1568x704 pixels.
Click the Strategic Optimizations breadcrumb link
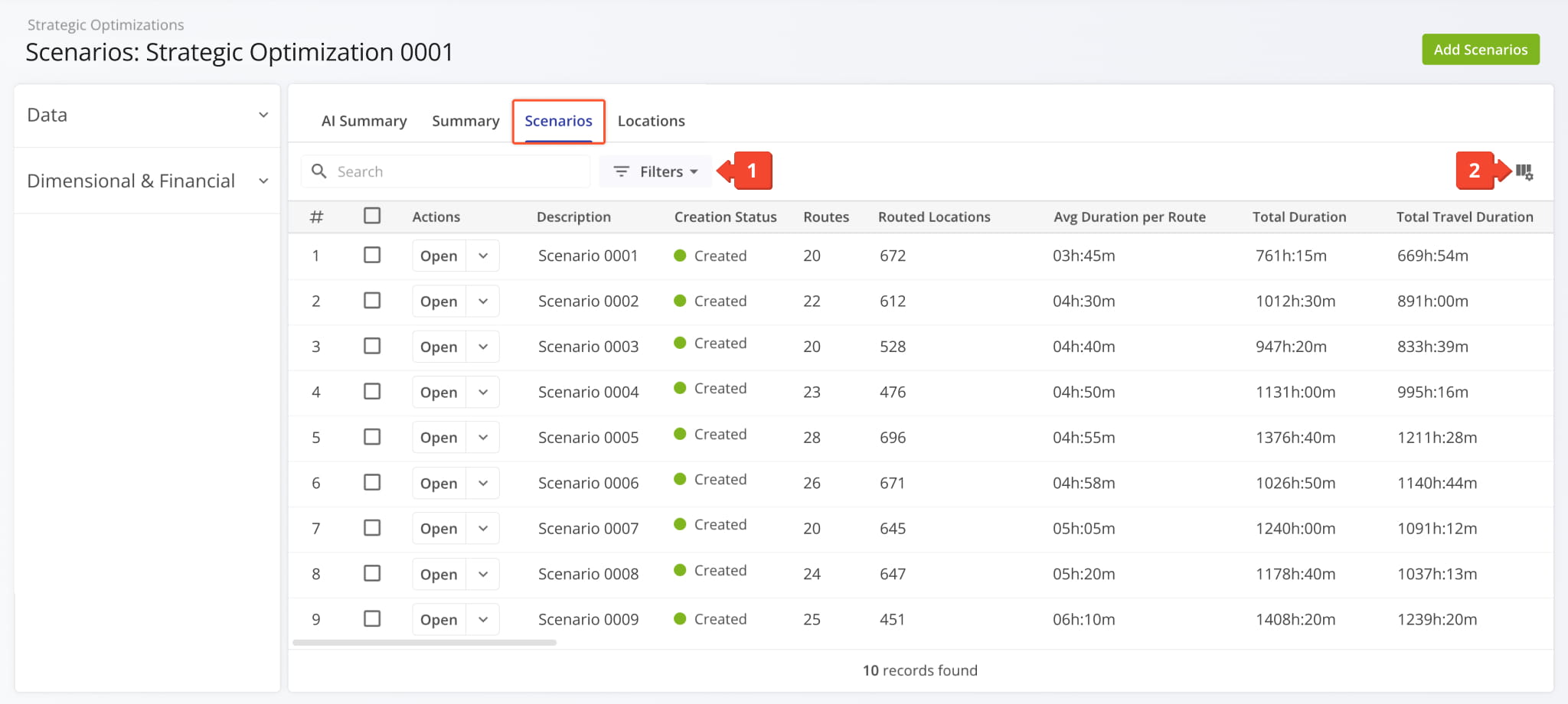tap(106, 24)
